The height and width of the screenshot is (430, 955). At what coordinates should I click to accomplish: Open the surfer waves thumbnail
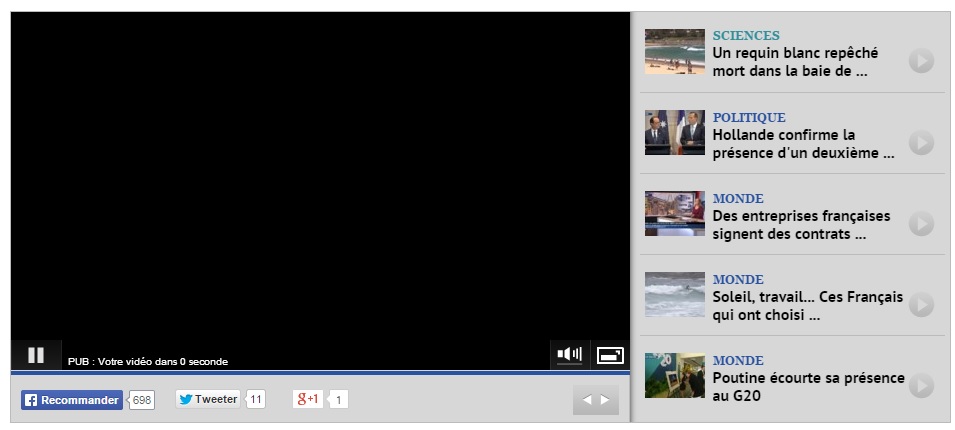click(x=675, y=295)
